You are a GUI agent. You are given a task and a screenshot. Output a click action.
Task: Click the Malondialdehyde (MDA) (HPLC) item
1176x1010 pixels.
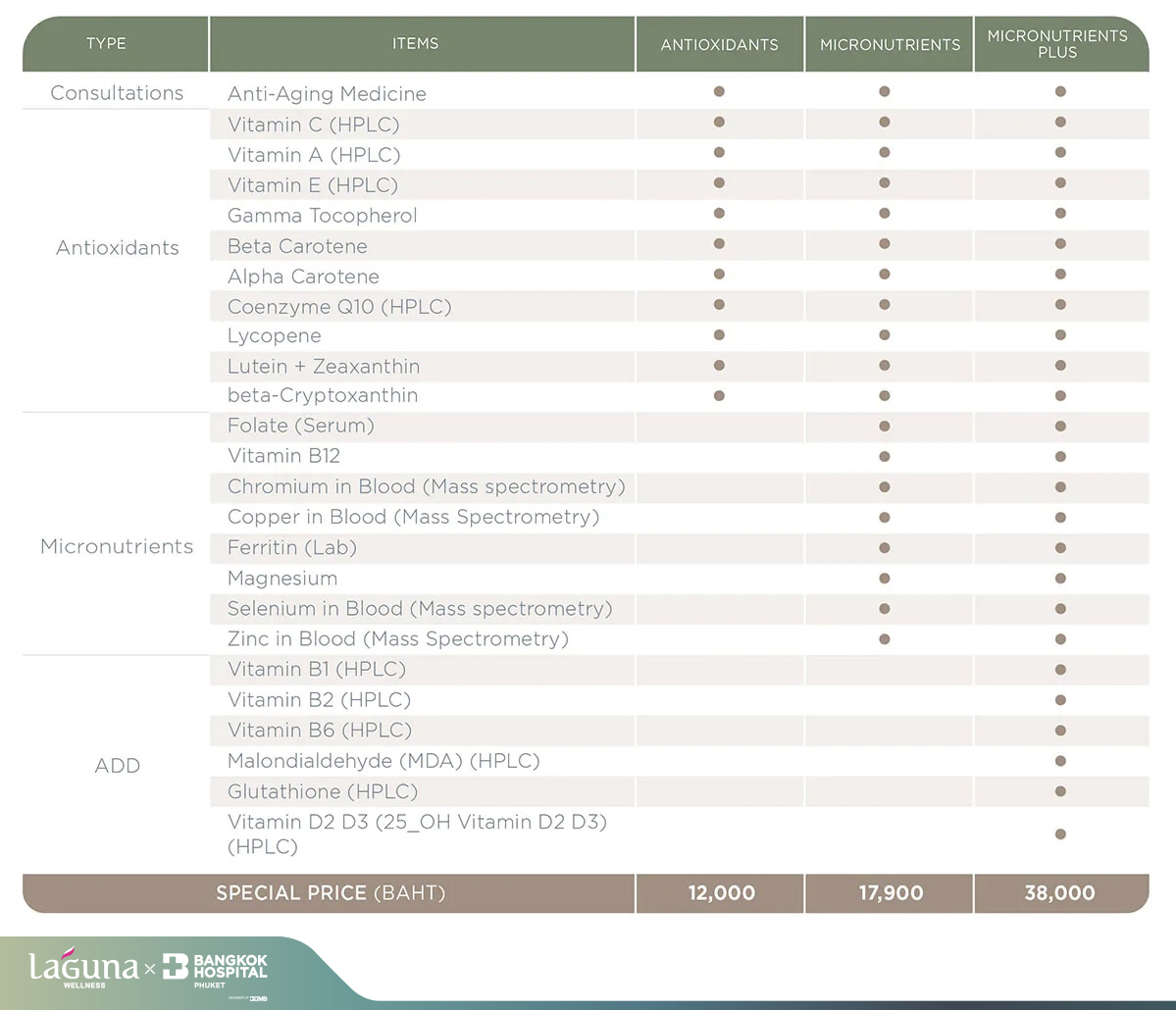coord(383,761)
